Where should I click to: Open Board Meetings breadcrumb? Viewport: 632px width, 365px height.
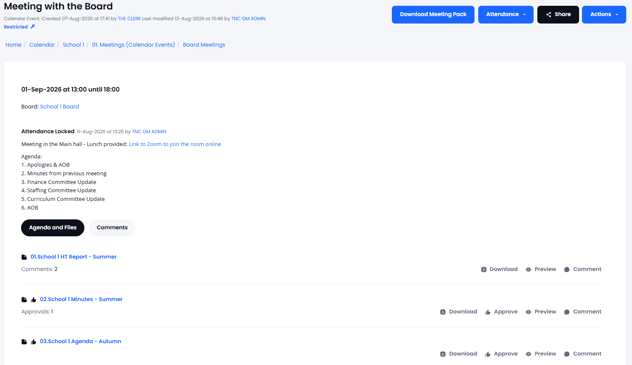point(204,45)
